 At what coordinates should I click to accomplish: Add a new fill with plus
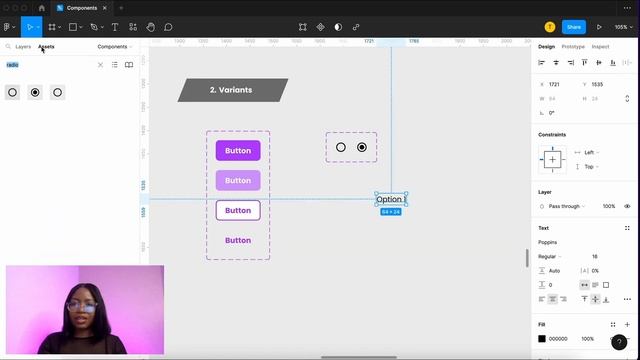coord(627,324)
